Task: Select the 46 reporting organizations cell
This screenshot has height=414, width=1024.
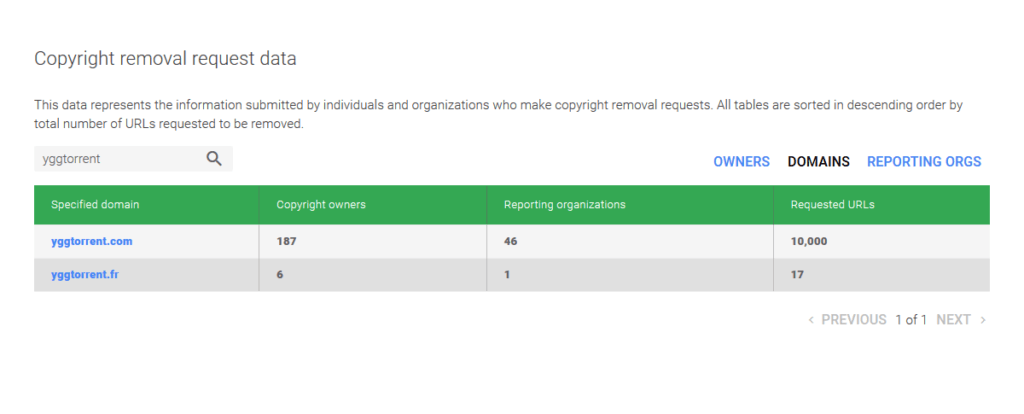Action: [x=630, y=241]
